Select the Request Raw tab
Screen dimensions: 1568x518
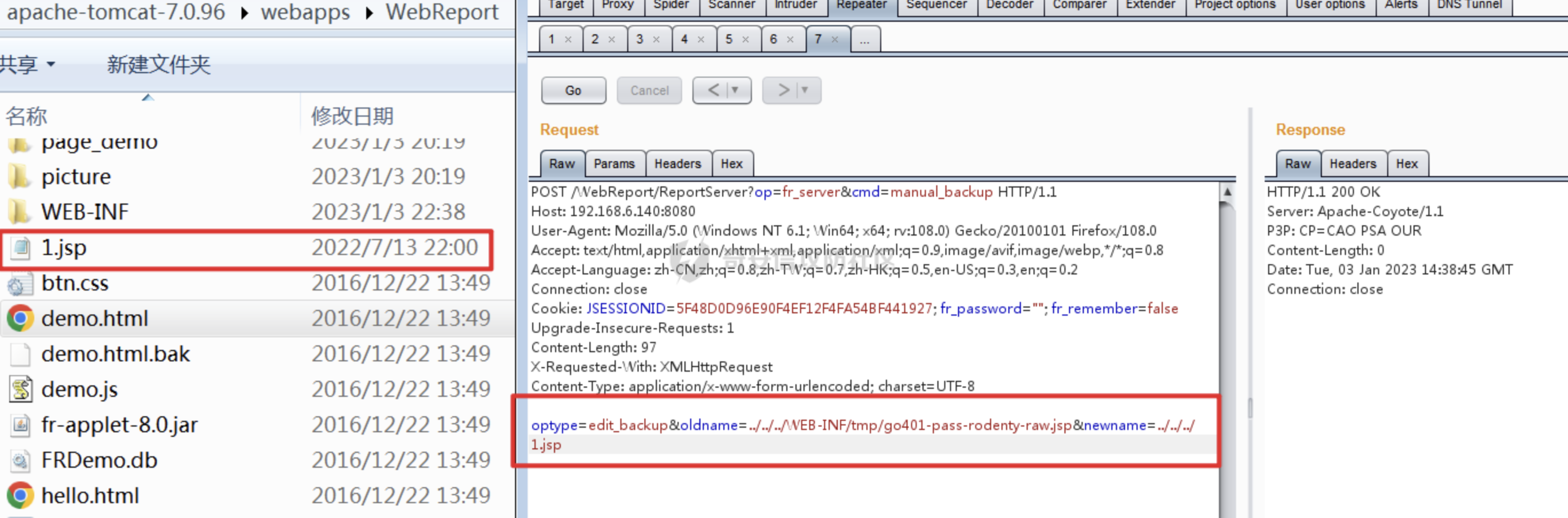562,164
